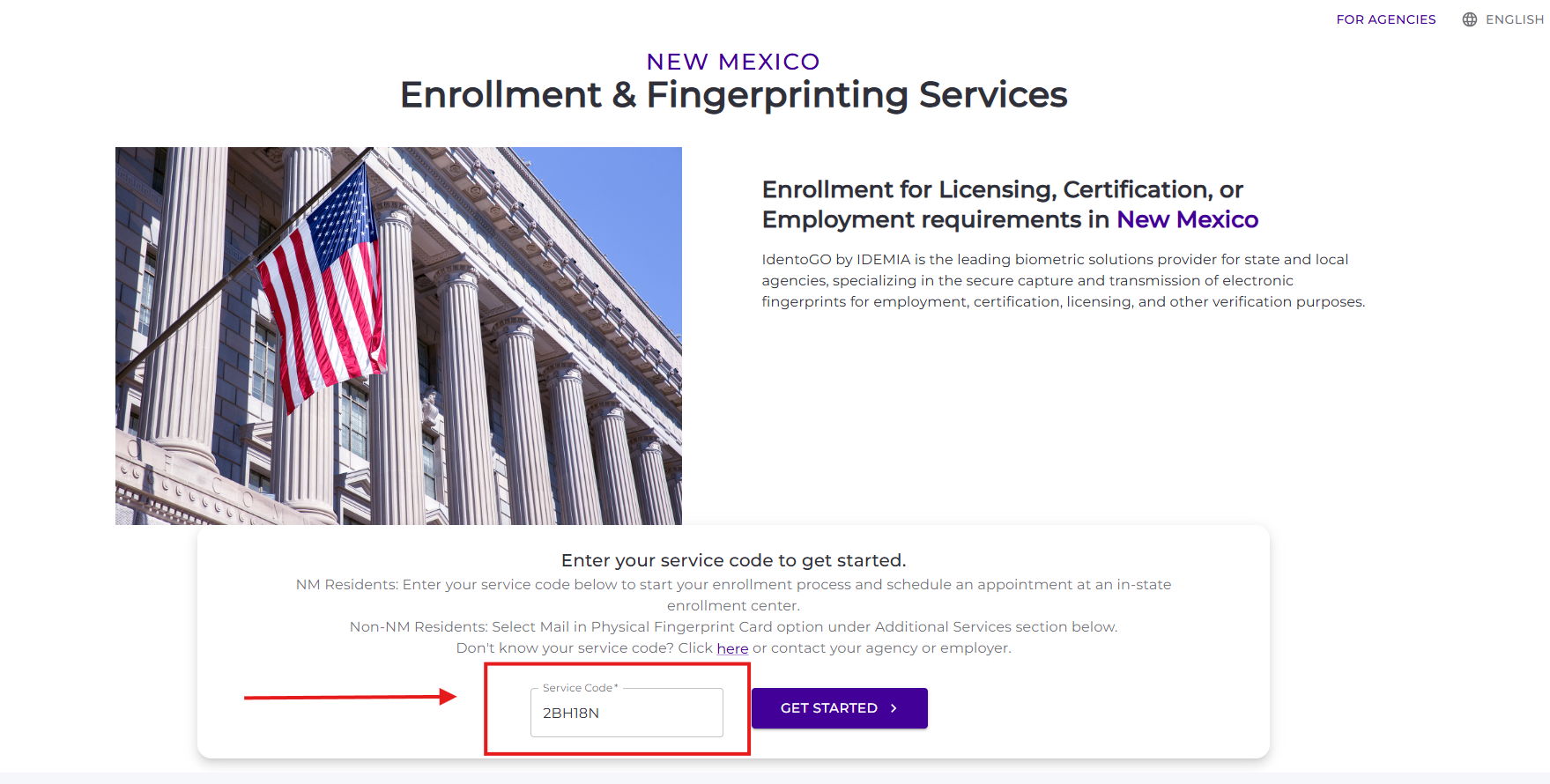Click the American flag in the photo
Viewport: 1550px width, 784px height.
326,282
